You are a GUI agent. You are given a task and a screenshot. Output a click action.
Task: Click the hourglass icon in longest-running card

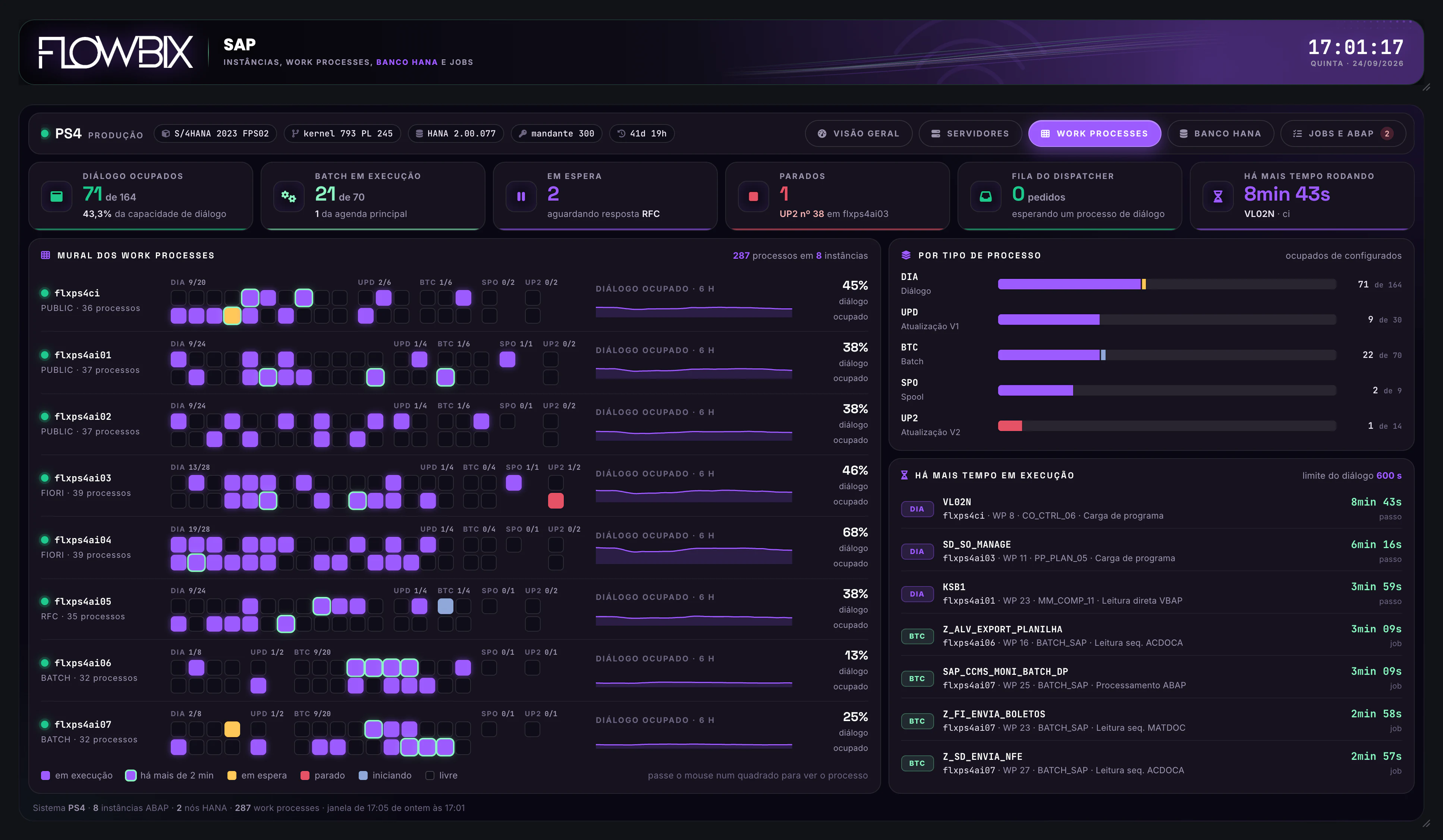pyautogui.click(x=1218, y=196)
